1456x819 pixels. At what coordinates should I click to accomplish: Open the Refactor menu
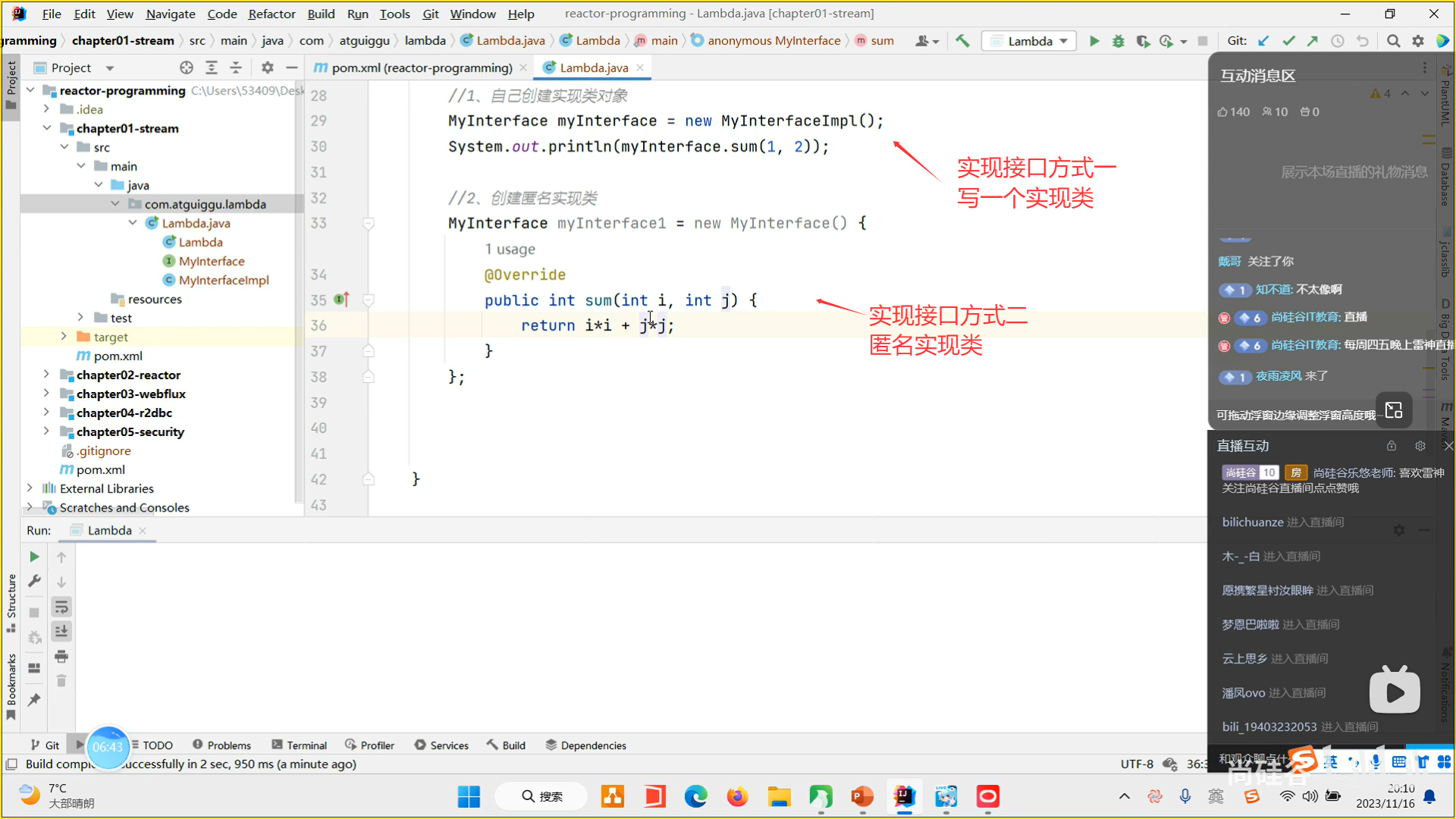click(271, 14)
